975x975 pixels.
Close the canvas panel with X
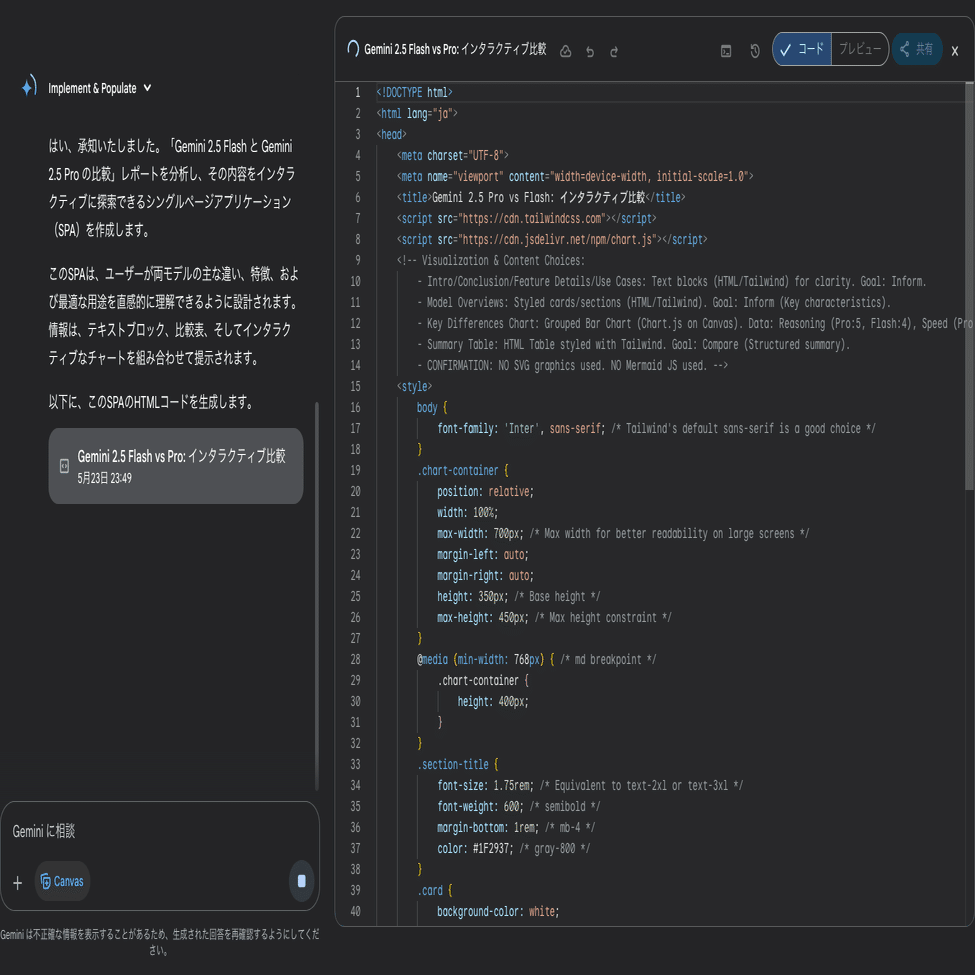[x=955, y=51]
